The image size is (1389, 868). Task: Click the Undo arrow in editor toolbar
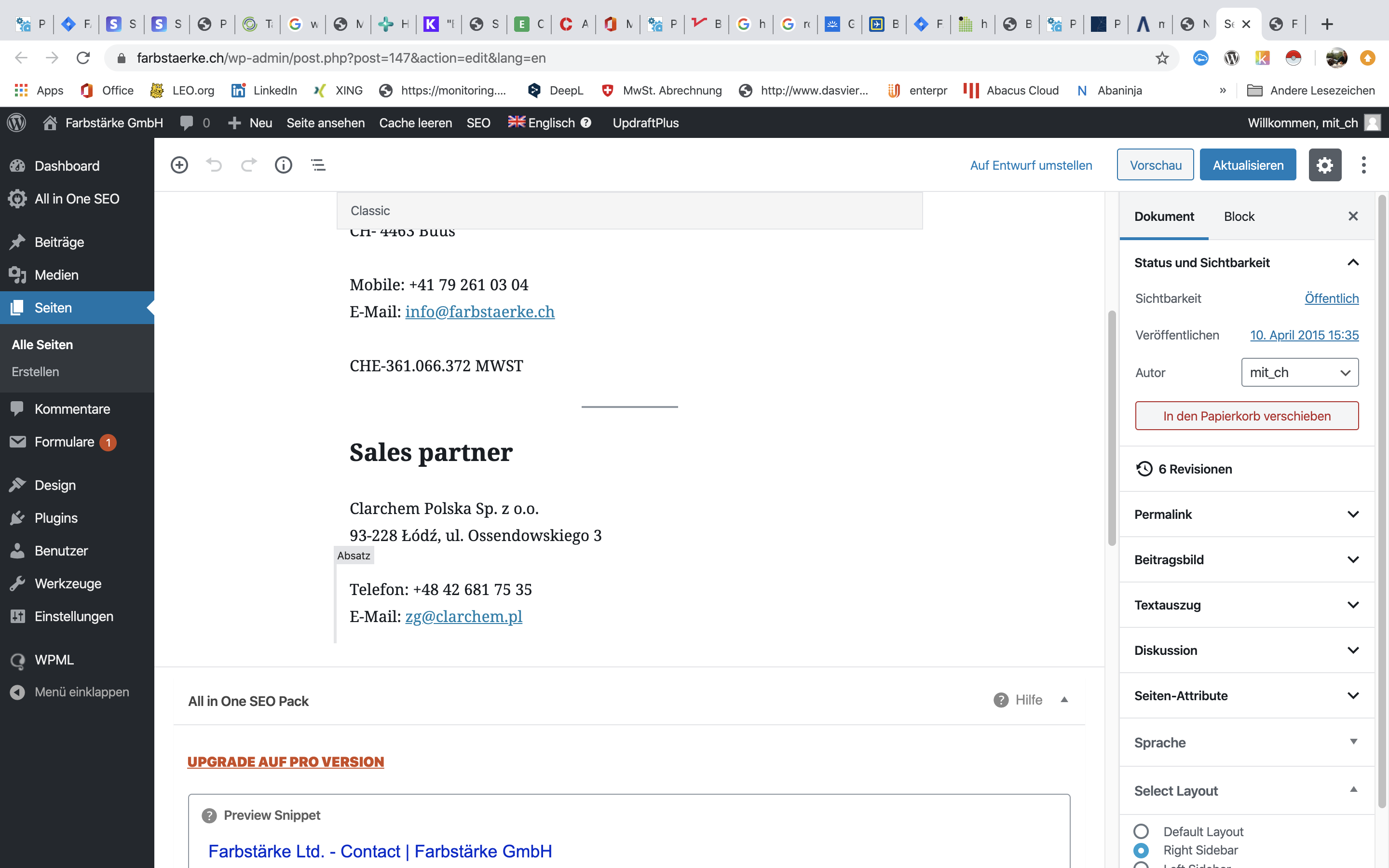pos(214,165)
